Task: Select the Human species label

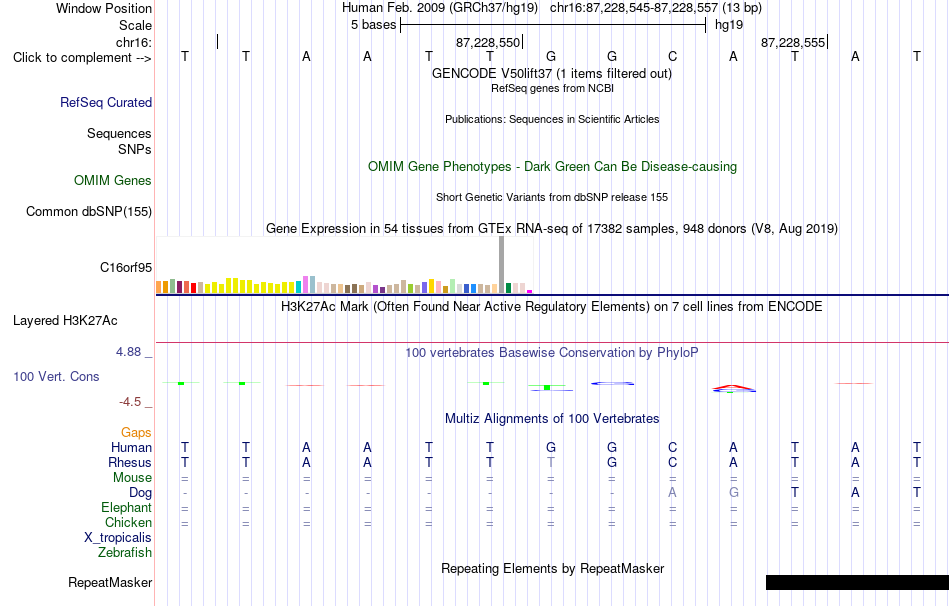Action: pos(131,447)
